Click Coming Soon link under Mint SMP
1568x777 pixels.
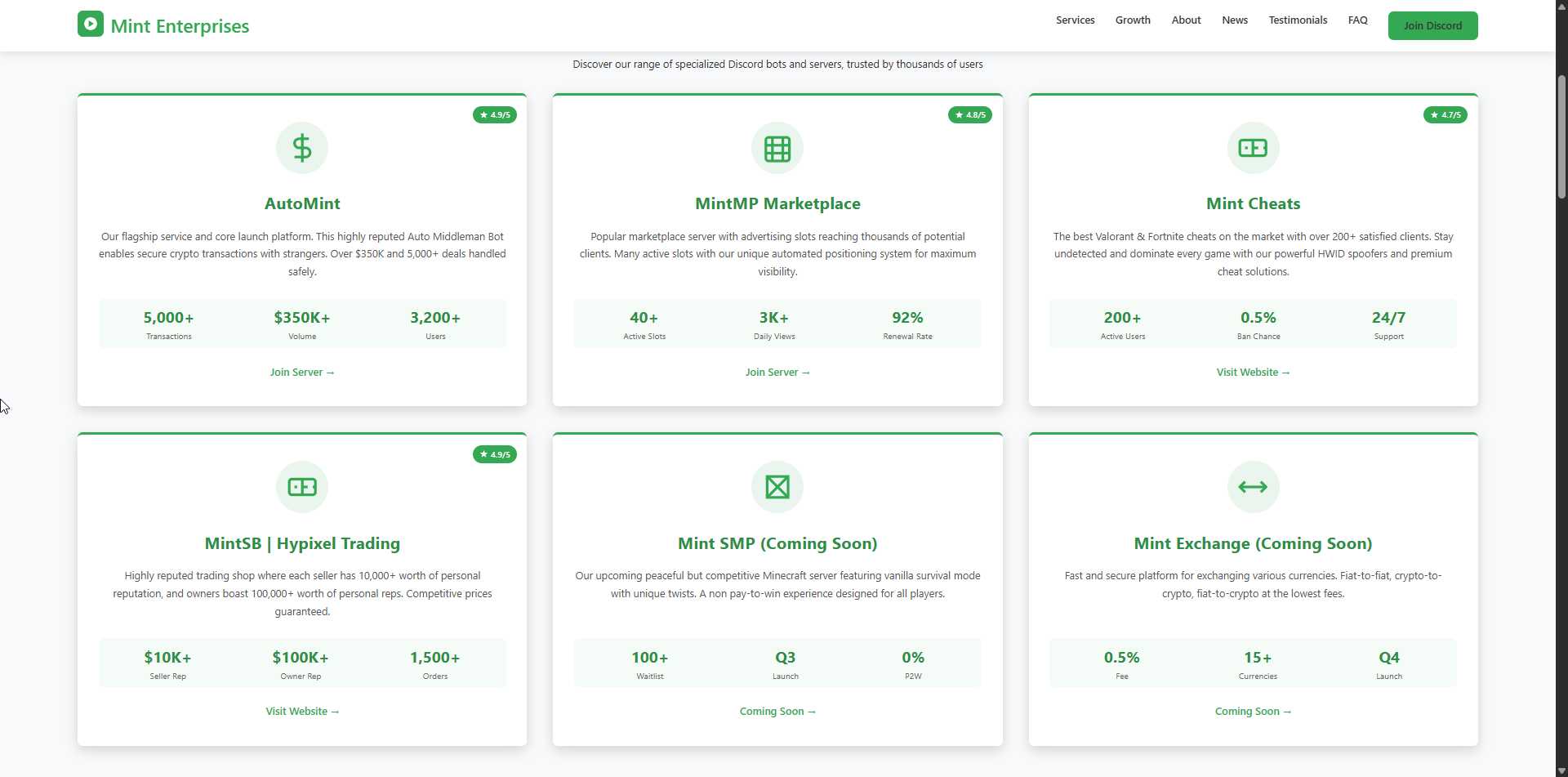(777, 712)
